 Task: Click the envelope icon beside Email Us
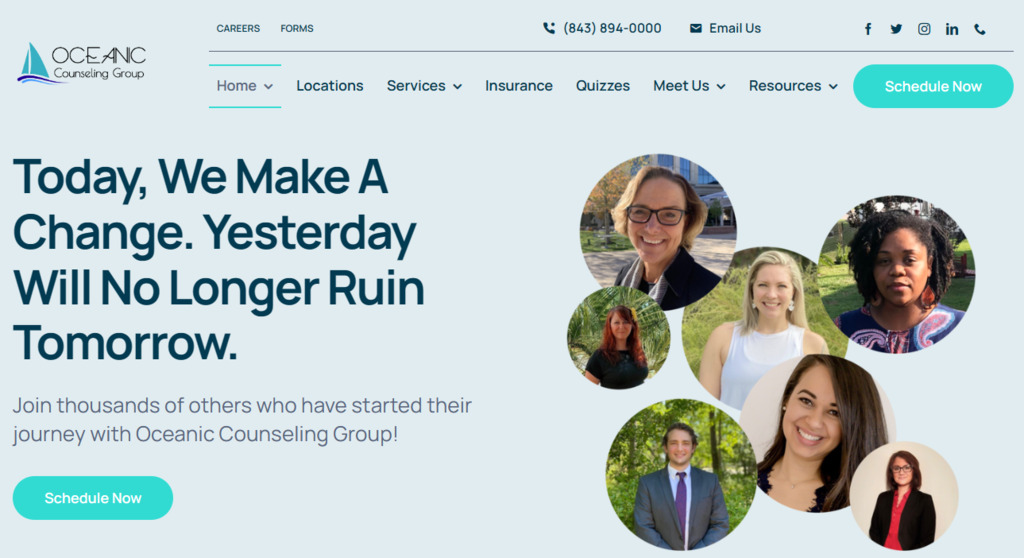696,28
